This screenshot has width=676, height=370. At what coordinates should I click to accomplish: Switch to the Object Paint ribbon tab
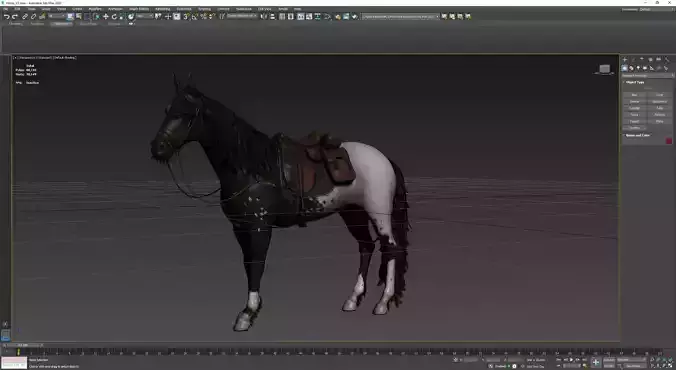pos(88,24)
